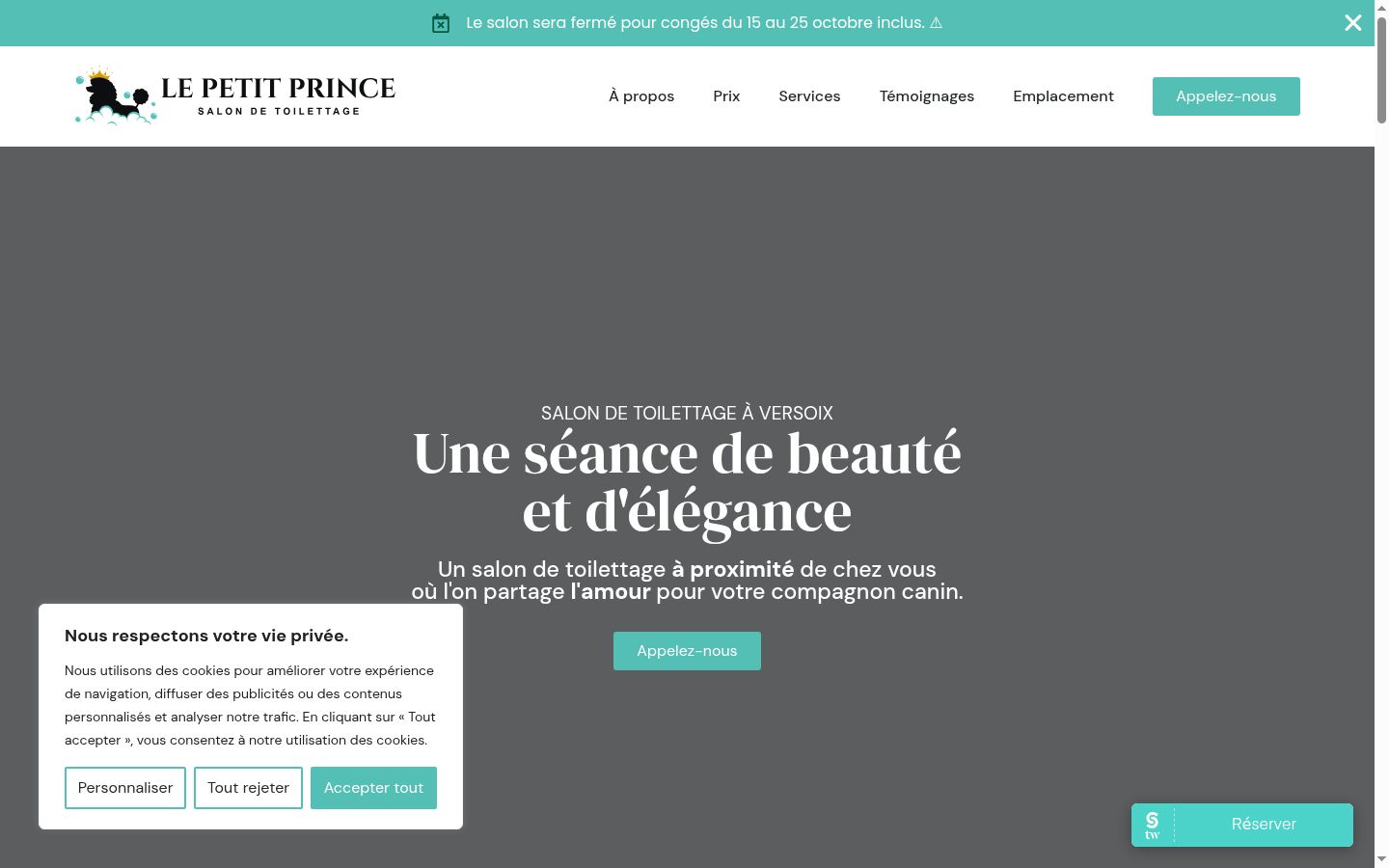Click the Le Petit Prince logo text
1389x868 pixels.
[278, 95]
